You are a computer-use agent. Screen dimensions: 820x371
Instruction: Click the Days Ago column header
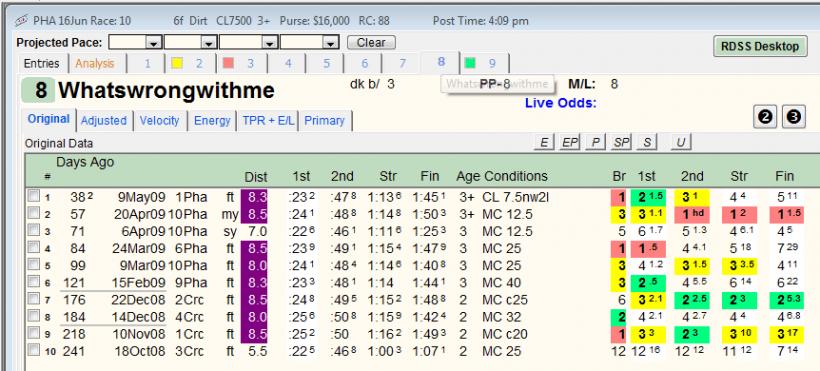[x=85, y=163]
